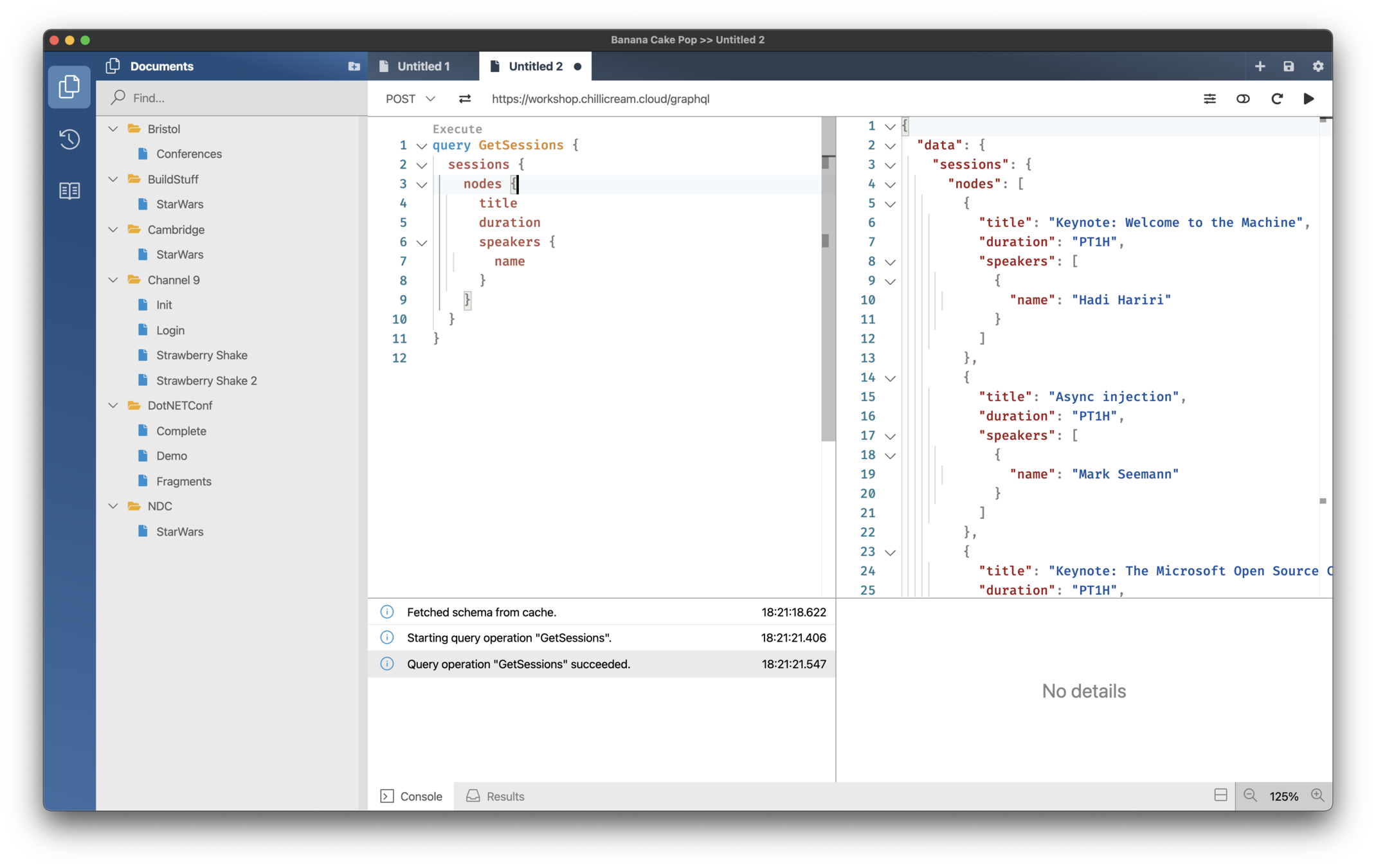The image size is (1376, 868).
Task: Create new folder in Documents header
Action: tap(354, 66)
